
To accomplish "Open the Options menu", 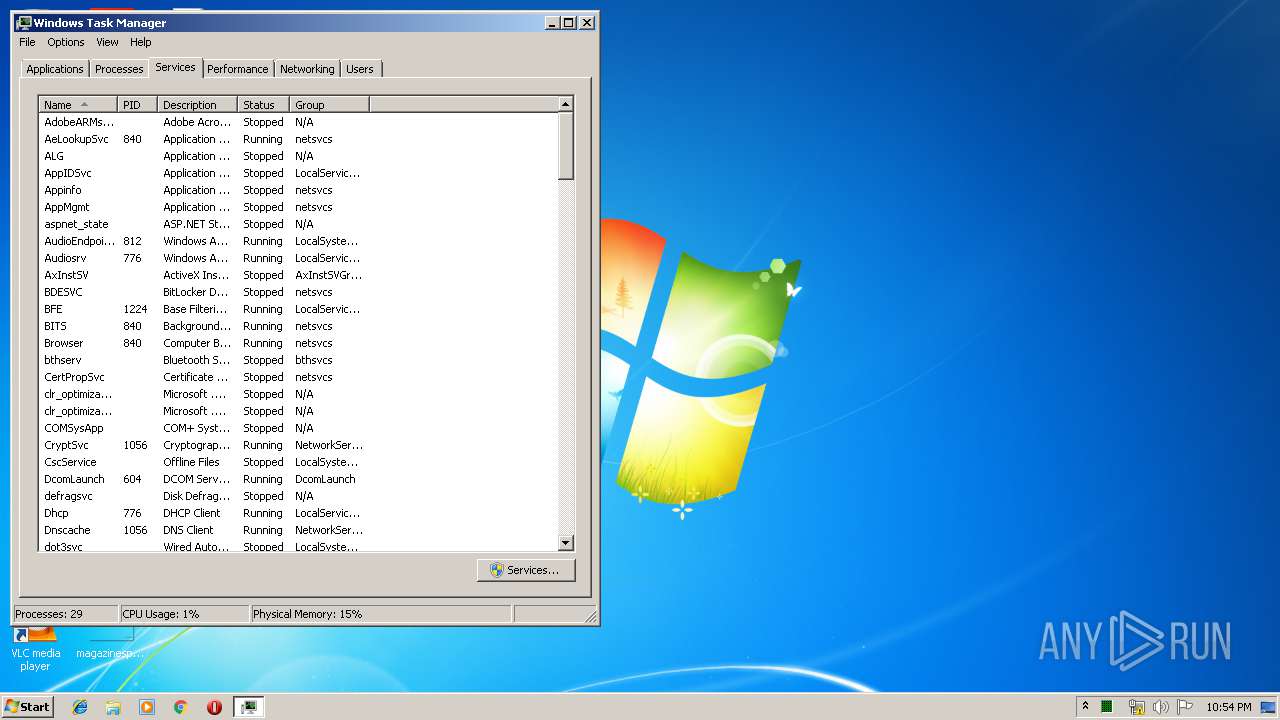I will click(x=66, y=42).
